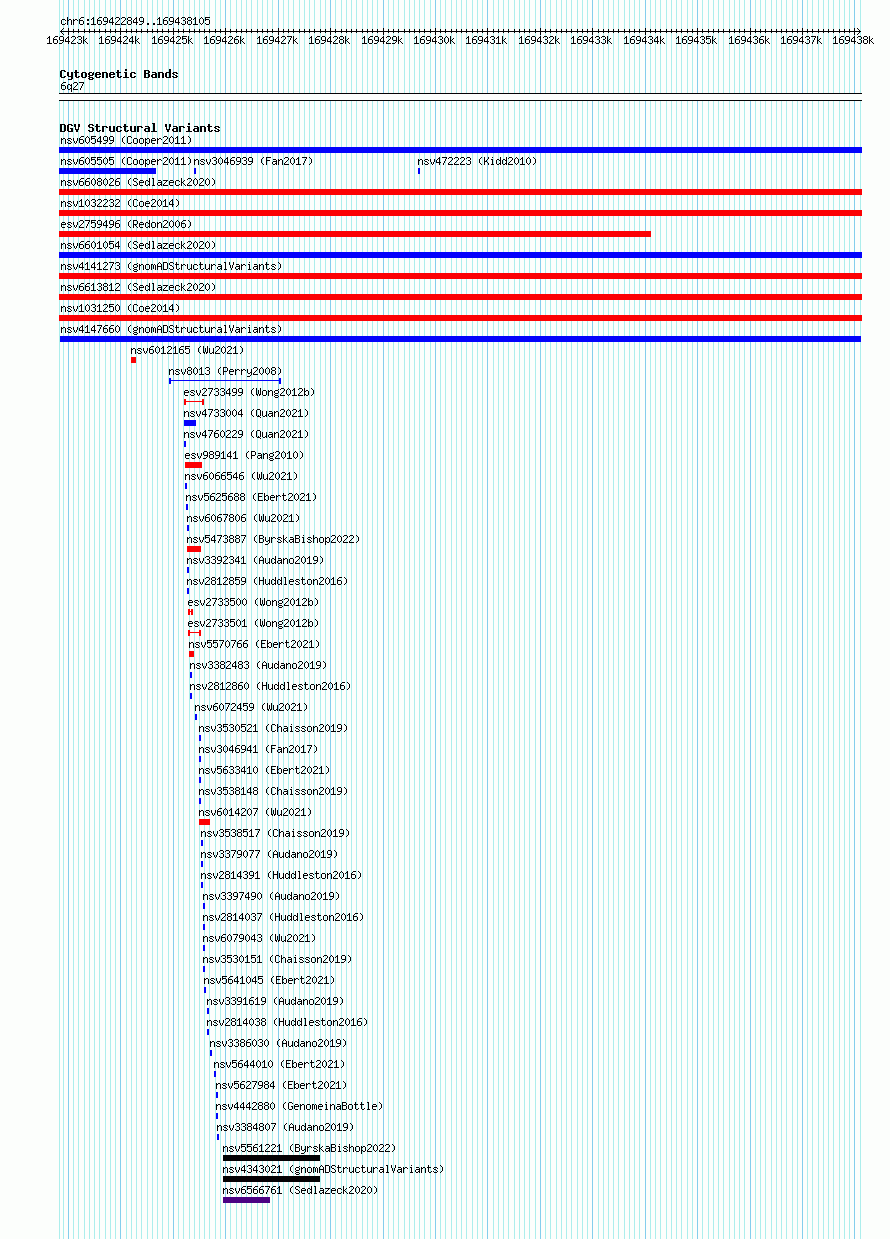Click nsv6079043 (Wu2021) label
Screen dimensions: 890x1239
click(259, 938)
